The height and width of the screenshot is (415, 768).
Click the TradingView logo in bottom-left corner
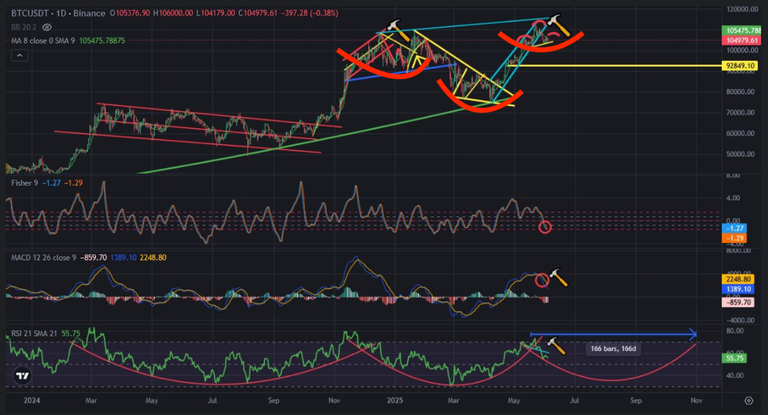[22, 376]
